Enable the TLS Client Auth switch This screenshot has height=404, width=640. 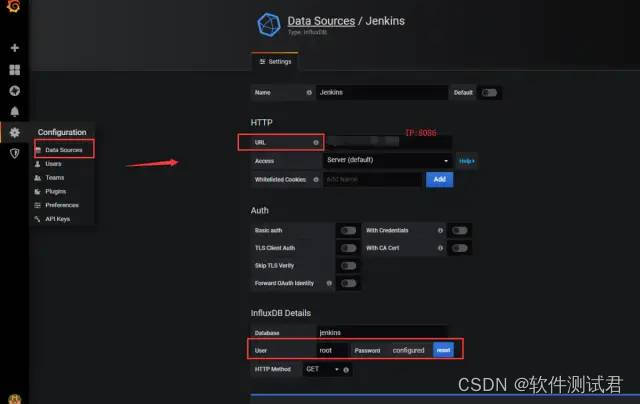tap(348, 248)
